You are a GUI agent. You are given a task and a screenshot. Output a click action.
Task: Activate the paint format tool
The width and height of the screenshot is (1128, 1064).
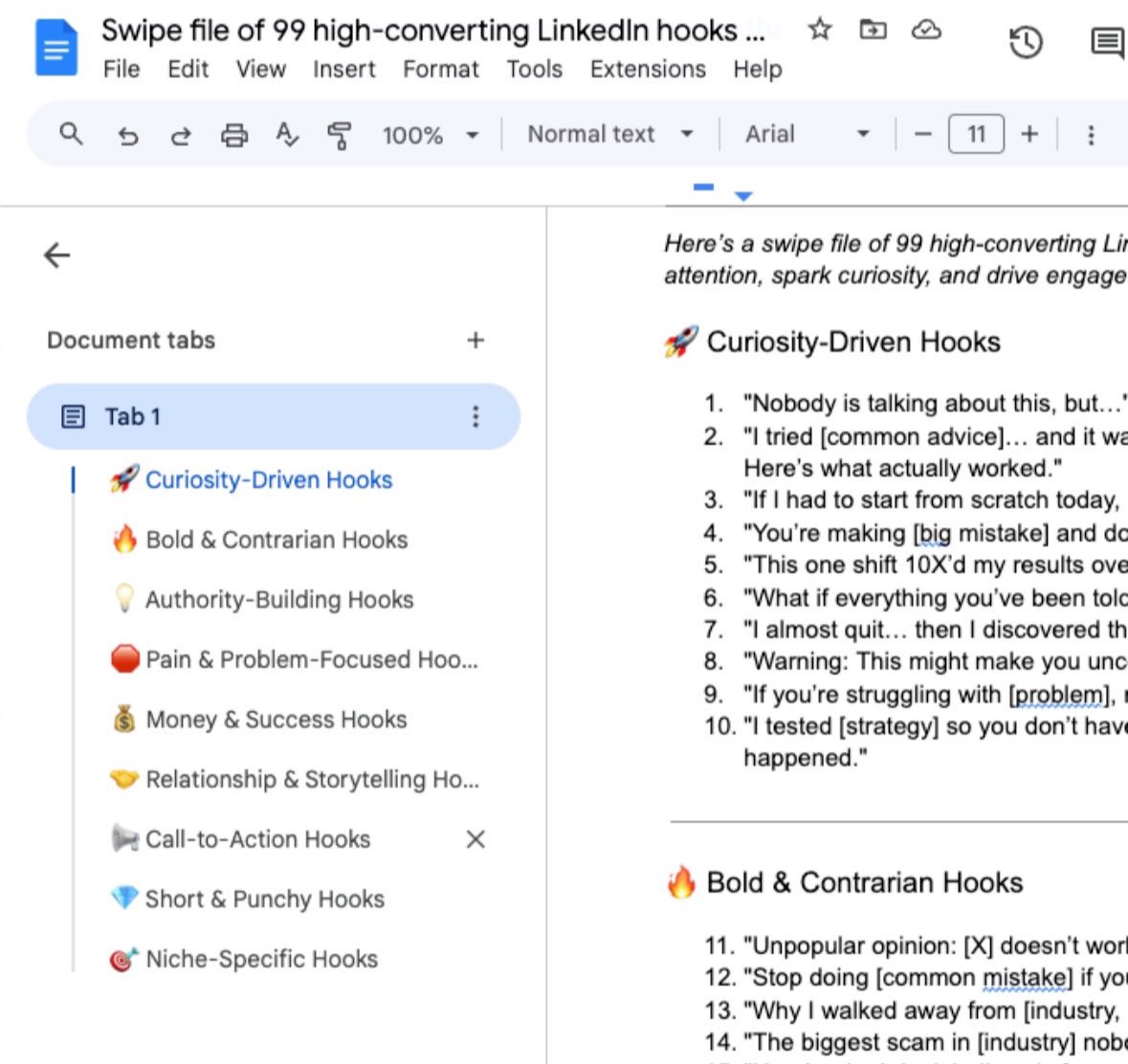pyautogui.click(x=339, y=135)
